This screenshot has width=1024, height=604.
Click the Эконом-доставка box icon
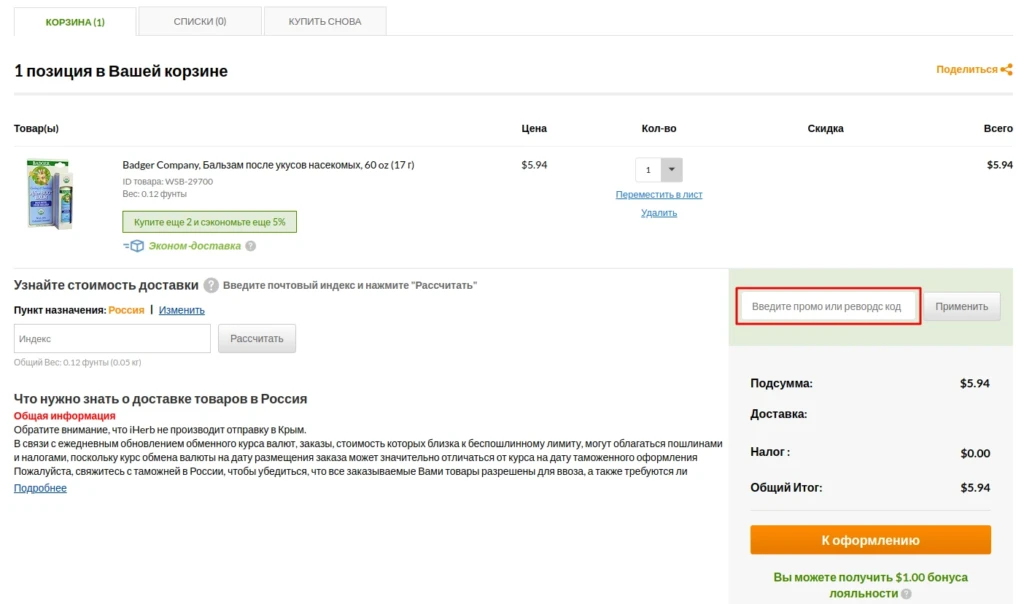click(134, 246)
